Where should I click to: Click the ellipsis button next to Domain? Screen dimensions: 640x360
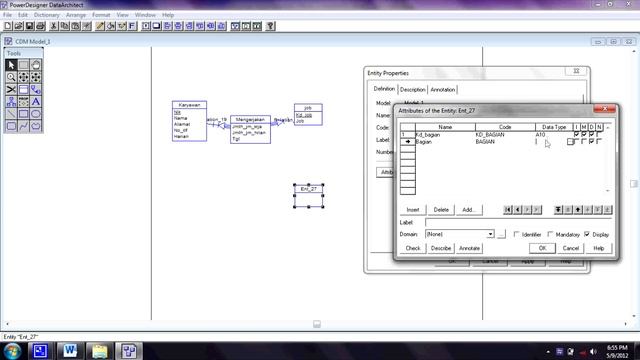click(501, 234)
